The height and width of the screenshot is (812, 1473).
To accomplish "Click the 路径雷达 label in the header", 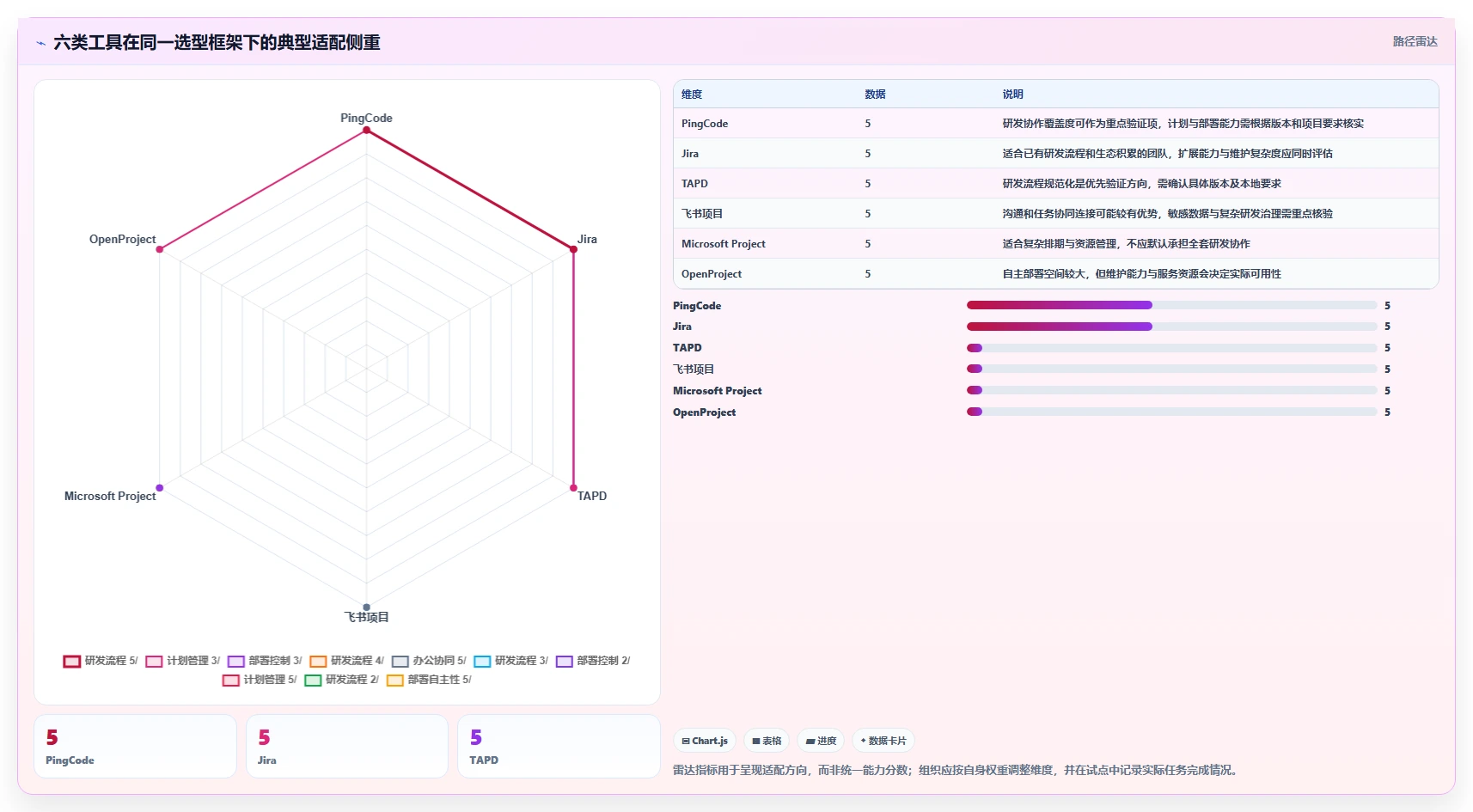I will click(1415, 41).
